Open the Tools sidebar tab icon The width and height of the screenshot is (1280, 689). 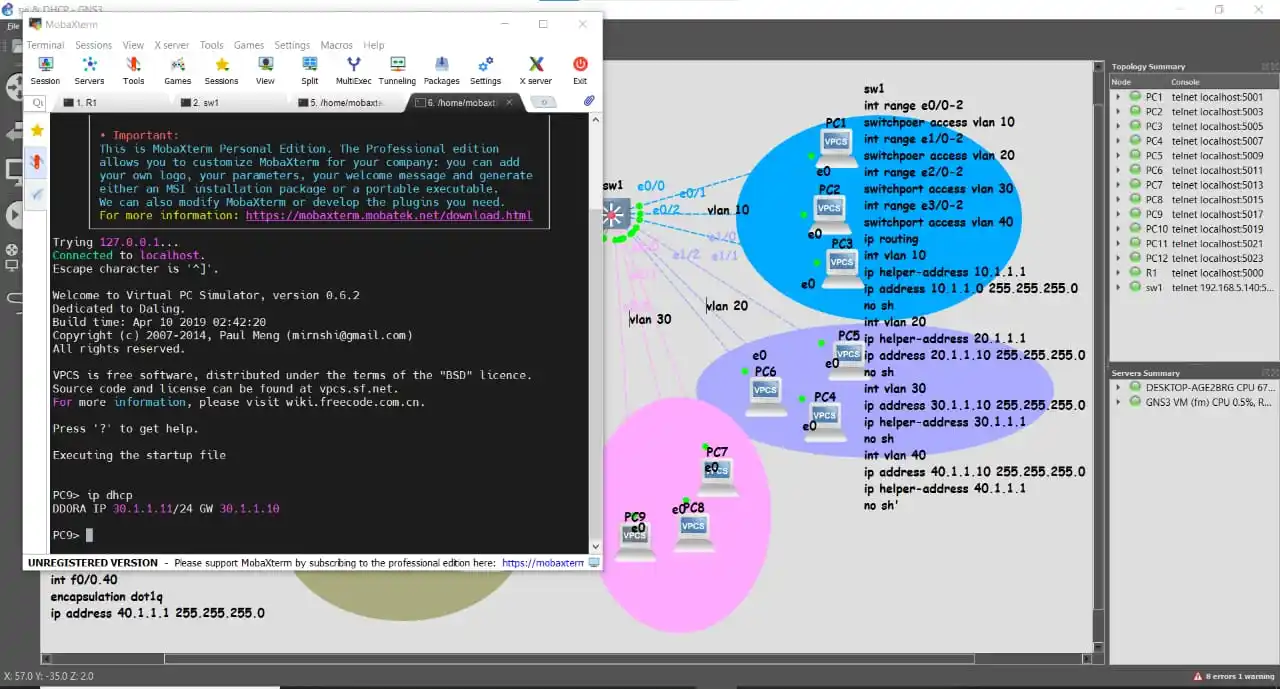click(x=37, y=161)
